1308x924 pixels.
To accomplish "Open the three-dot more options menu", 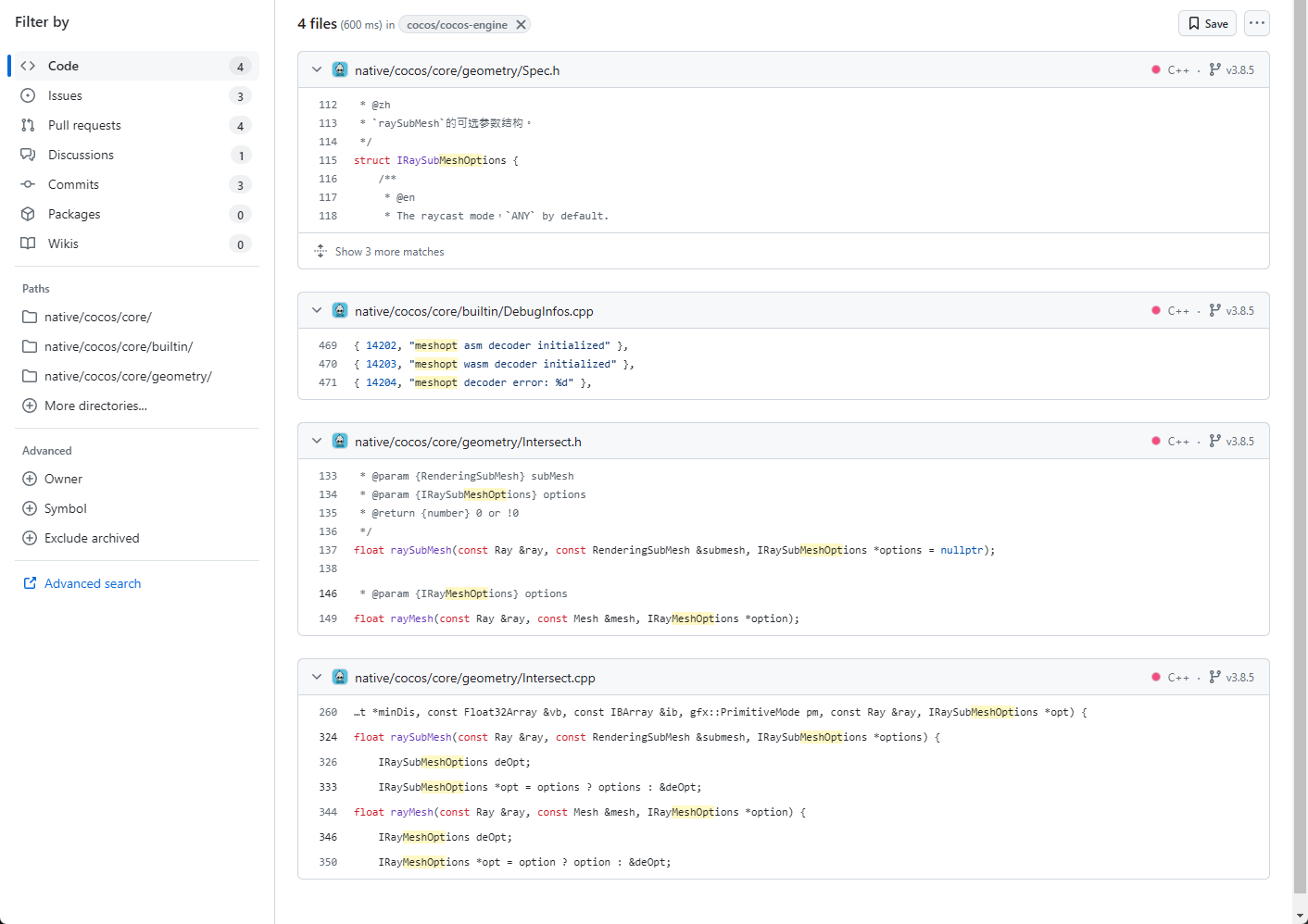I will pyautogui.click(x=1256, y=24).
